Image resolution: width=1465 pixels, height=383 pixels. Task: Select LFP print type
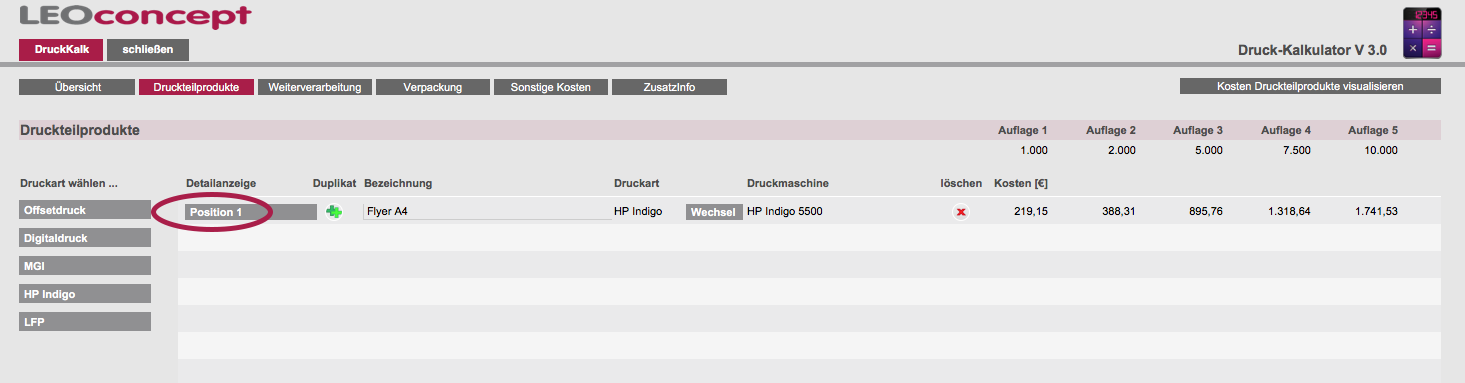click(x=85, y=321)
